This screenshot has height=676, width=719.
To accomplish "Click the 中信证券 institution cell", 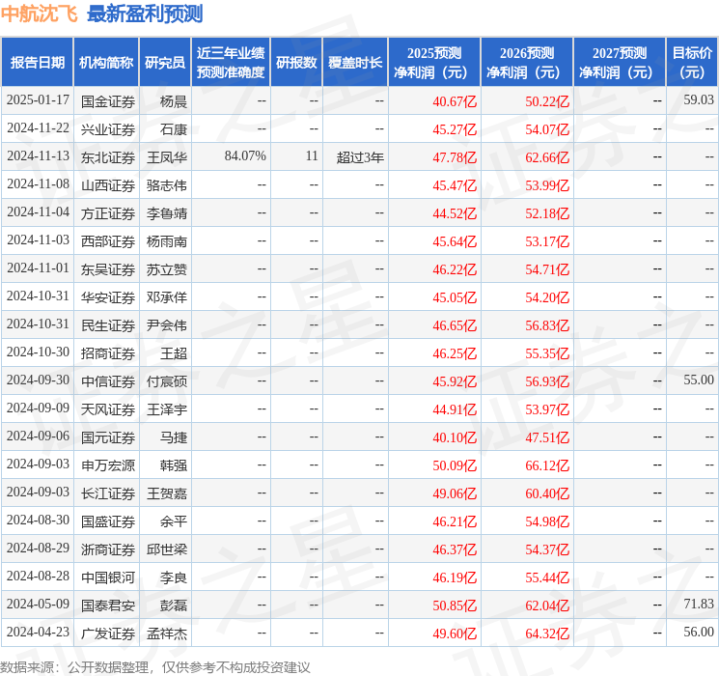I will pyautogui.click(x=108, y=381).
